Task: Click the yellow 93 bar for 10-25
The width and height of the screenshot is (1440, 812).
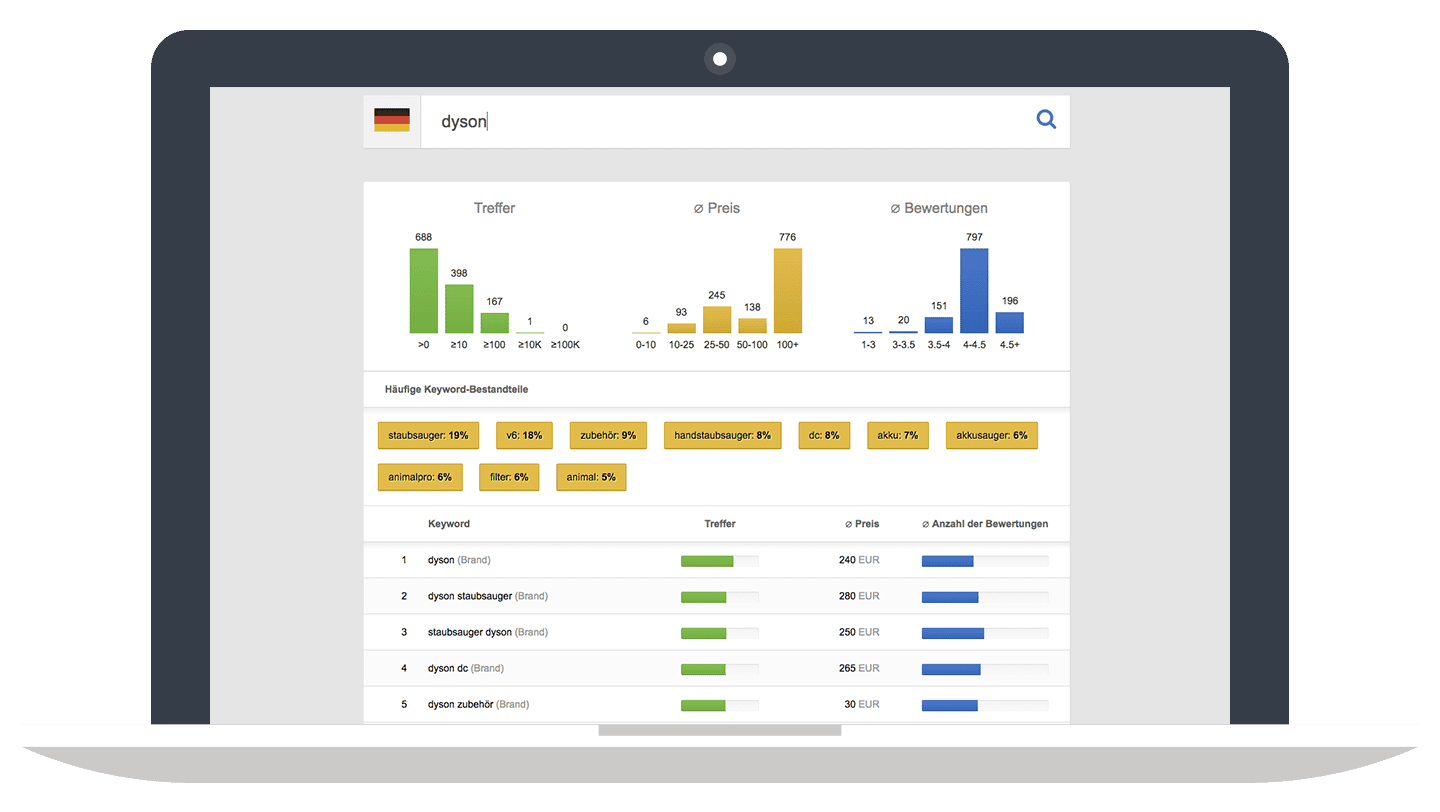Action: click(x=681, y=328)
